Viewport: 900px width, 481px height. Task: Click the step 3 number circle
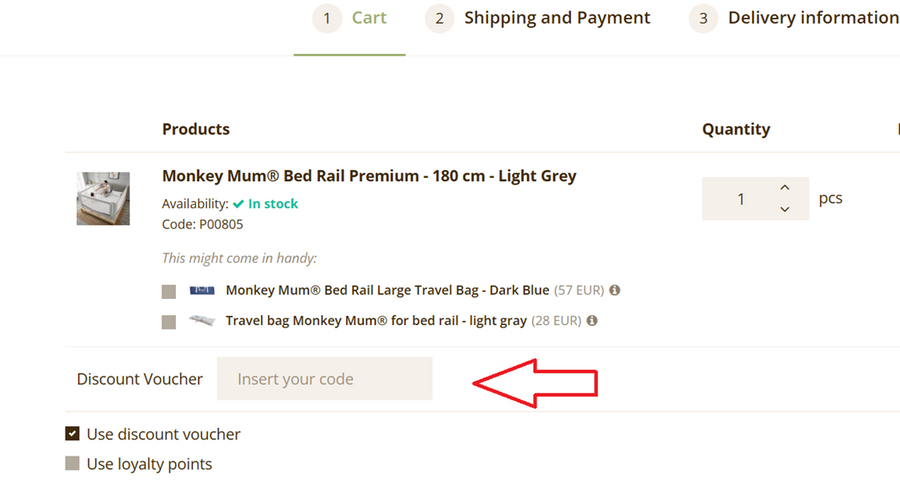(704, 19)
